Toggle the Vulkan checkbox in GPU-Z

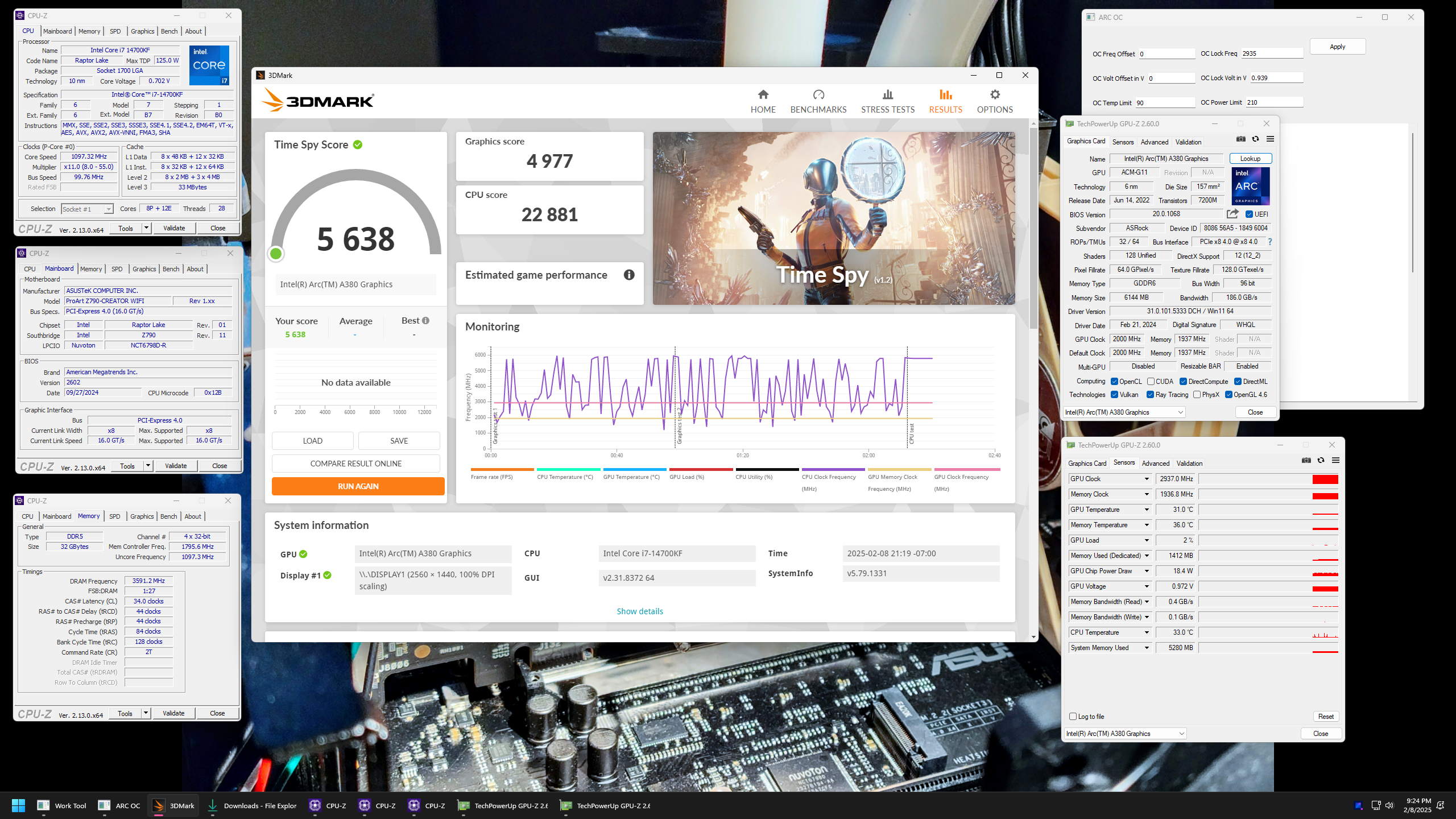tap(1114, 395)
